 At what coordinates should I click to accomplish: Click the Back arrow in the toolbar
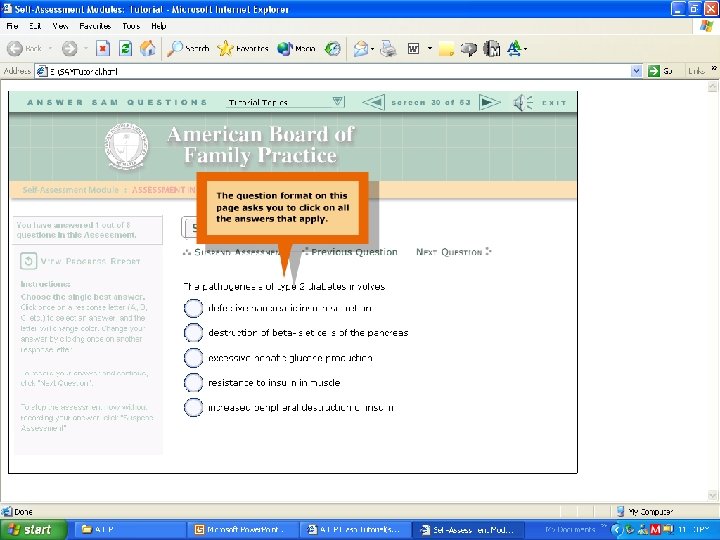pos(15,49)
